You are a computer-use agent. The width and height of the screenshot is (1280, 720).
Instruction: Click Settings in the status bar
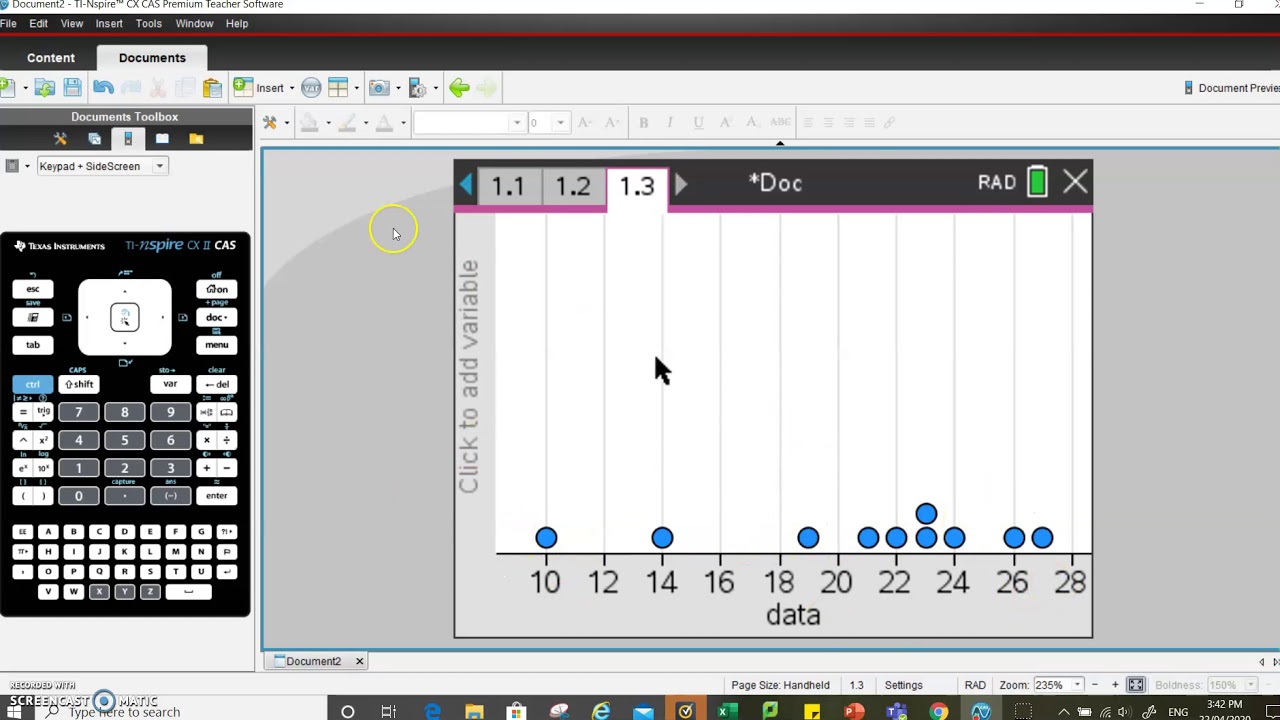pyautogui.click(x=903, y=685)
